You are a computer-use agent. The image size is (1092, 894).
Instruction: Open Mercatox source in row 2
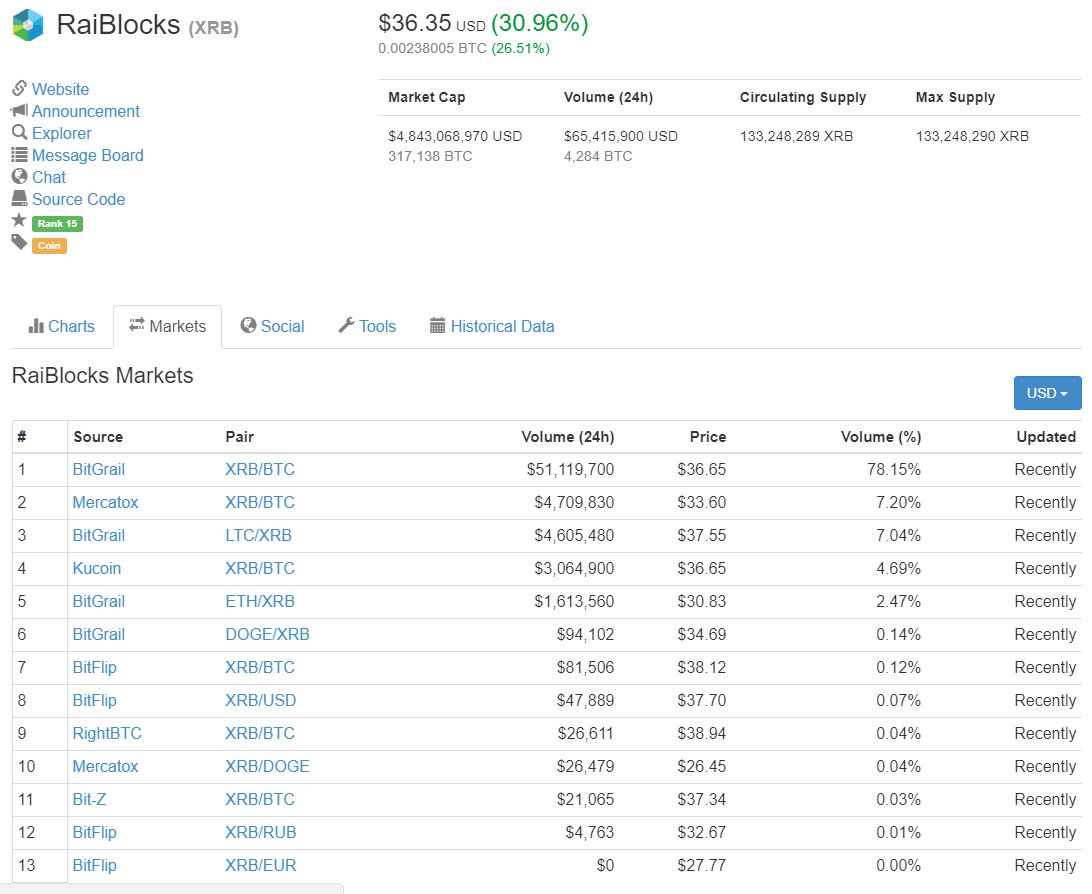click(106, 502)
